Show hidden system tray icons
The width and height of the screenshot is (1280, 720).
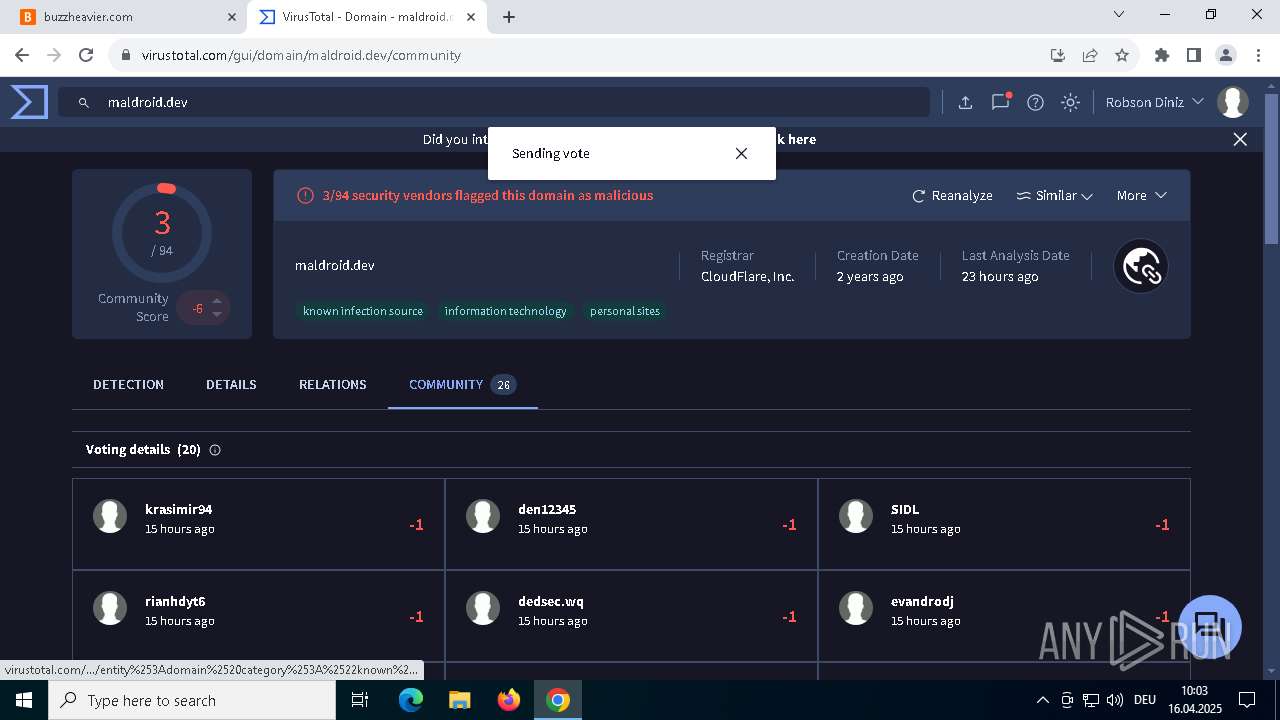pos(1042,700)
